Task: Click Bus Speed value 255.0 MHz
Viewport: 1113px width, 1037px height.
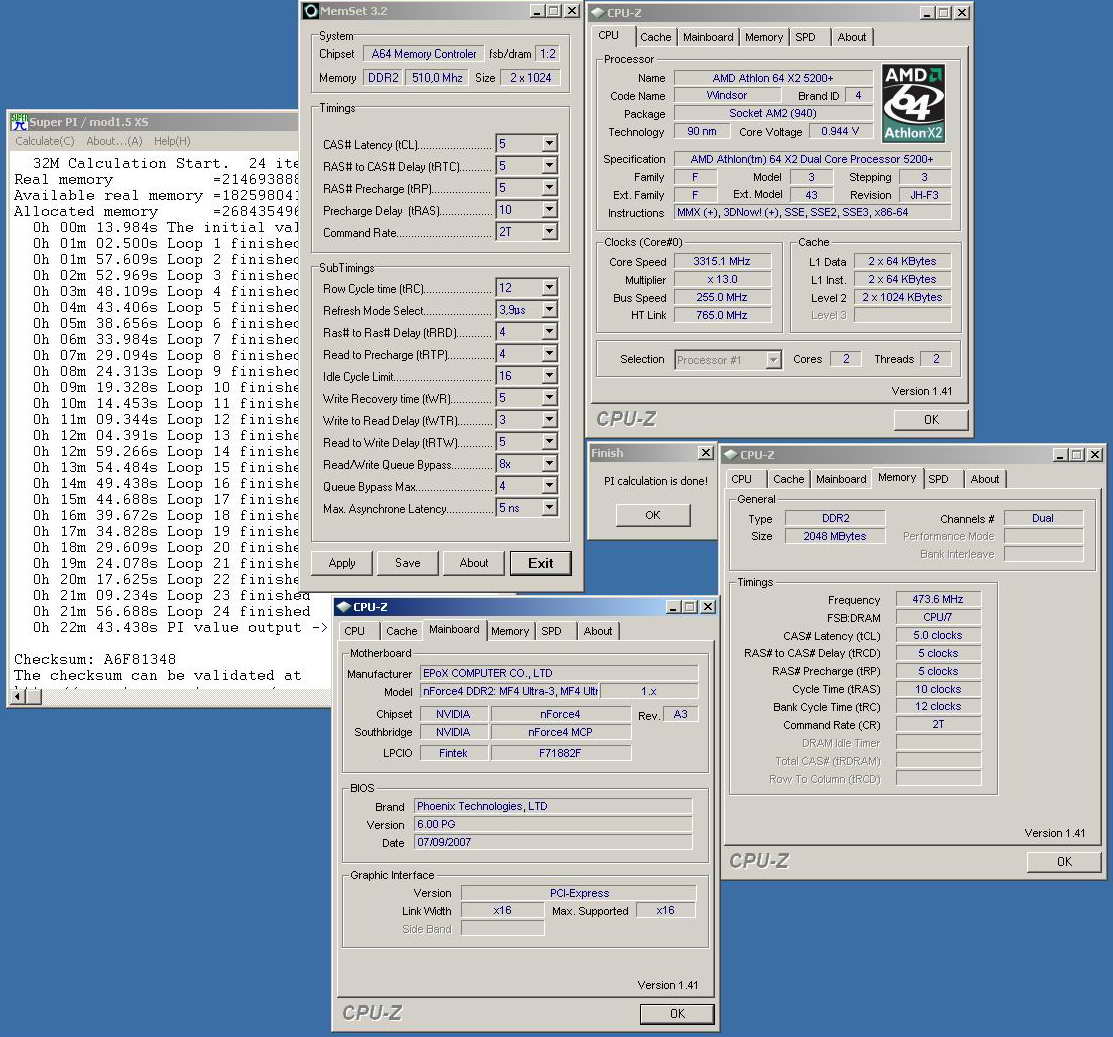Action: (722, 297)
